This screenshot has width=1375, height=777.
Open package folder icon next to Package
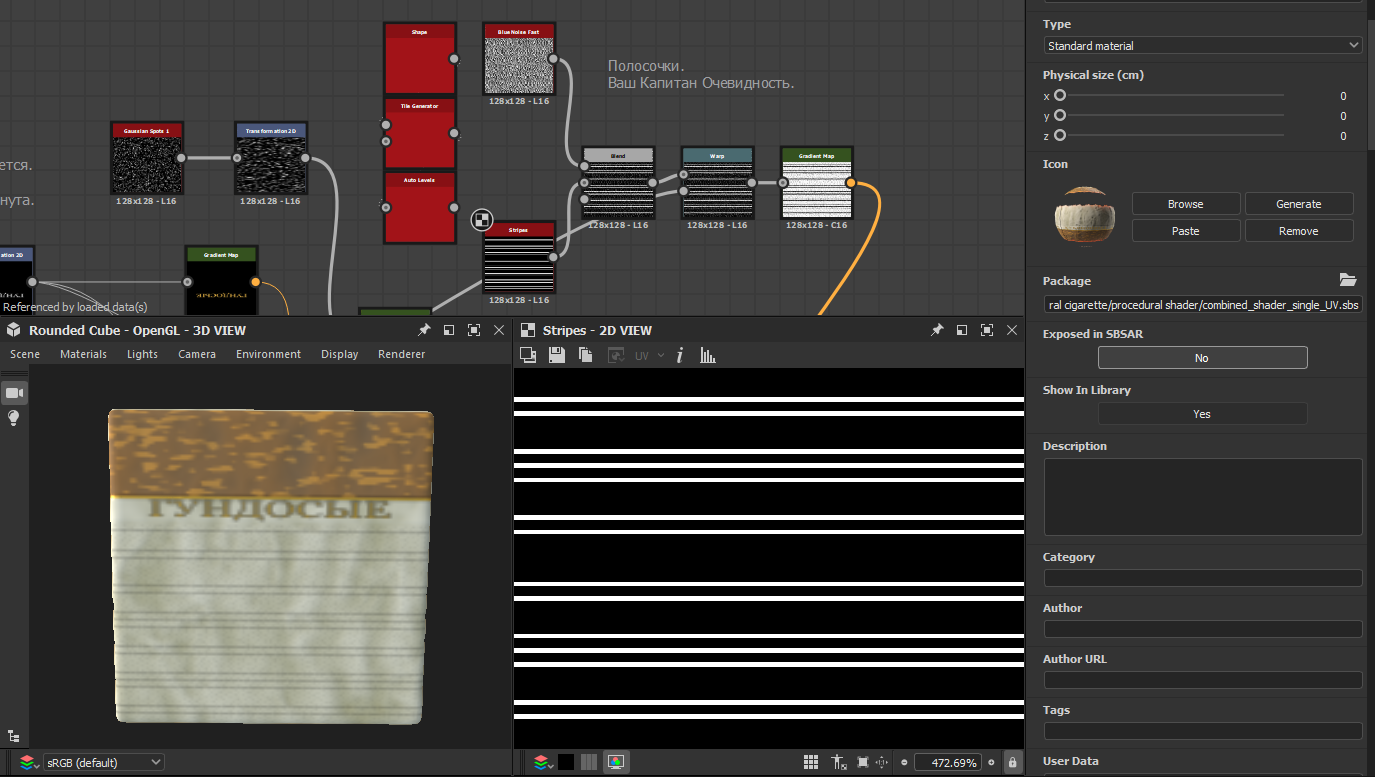tap(1347, 280)
